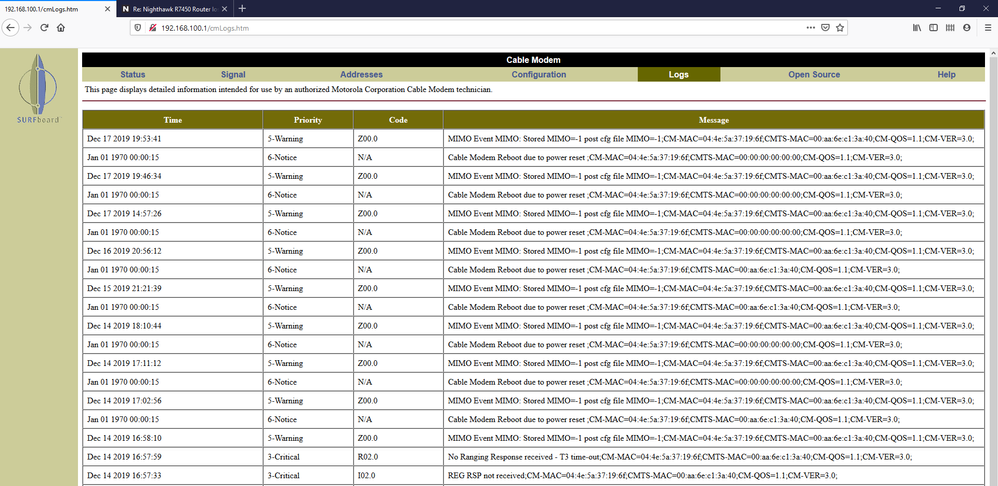Show sidebars using the sidebar icon
The height and width of the screenshot is (486, 998).
935,28
